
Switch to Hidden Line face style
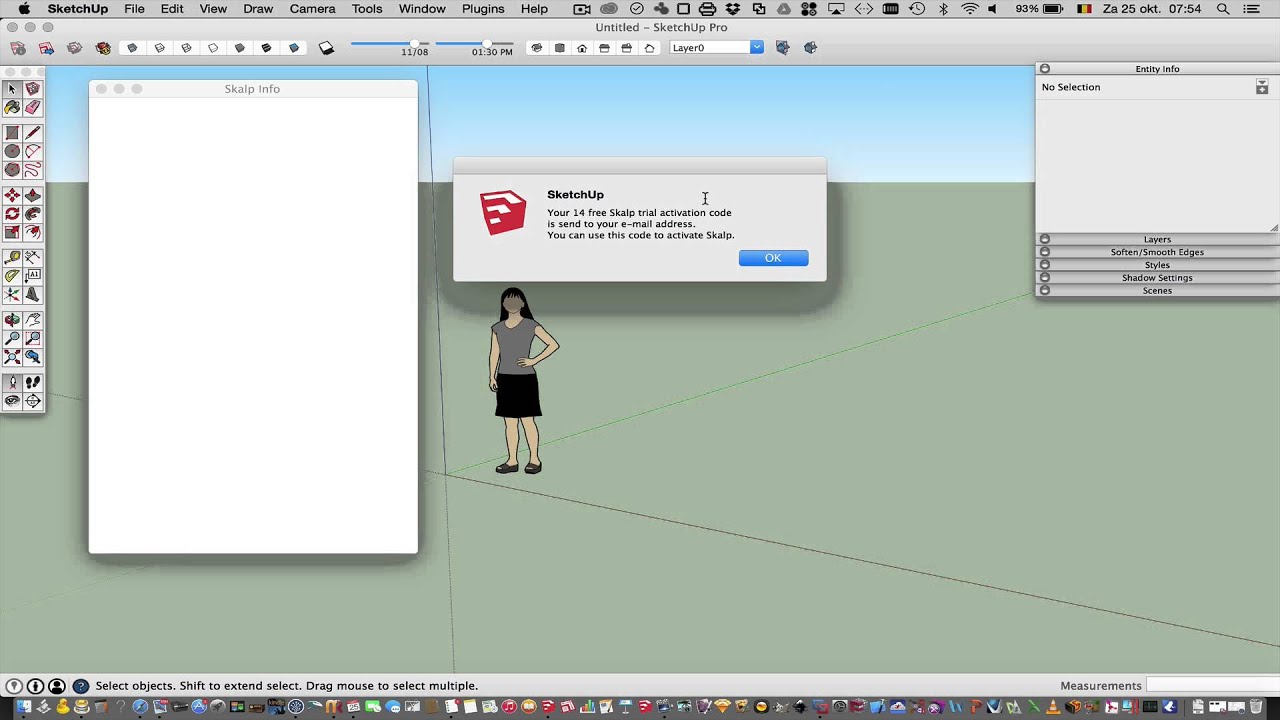click(x=213, y=47)
